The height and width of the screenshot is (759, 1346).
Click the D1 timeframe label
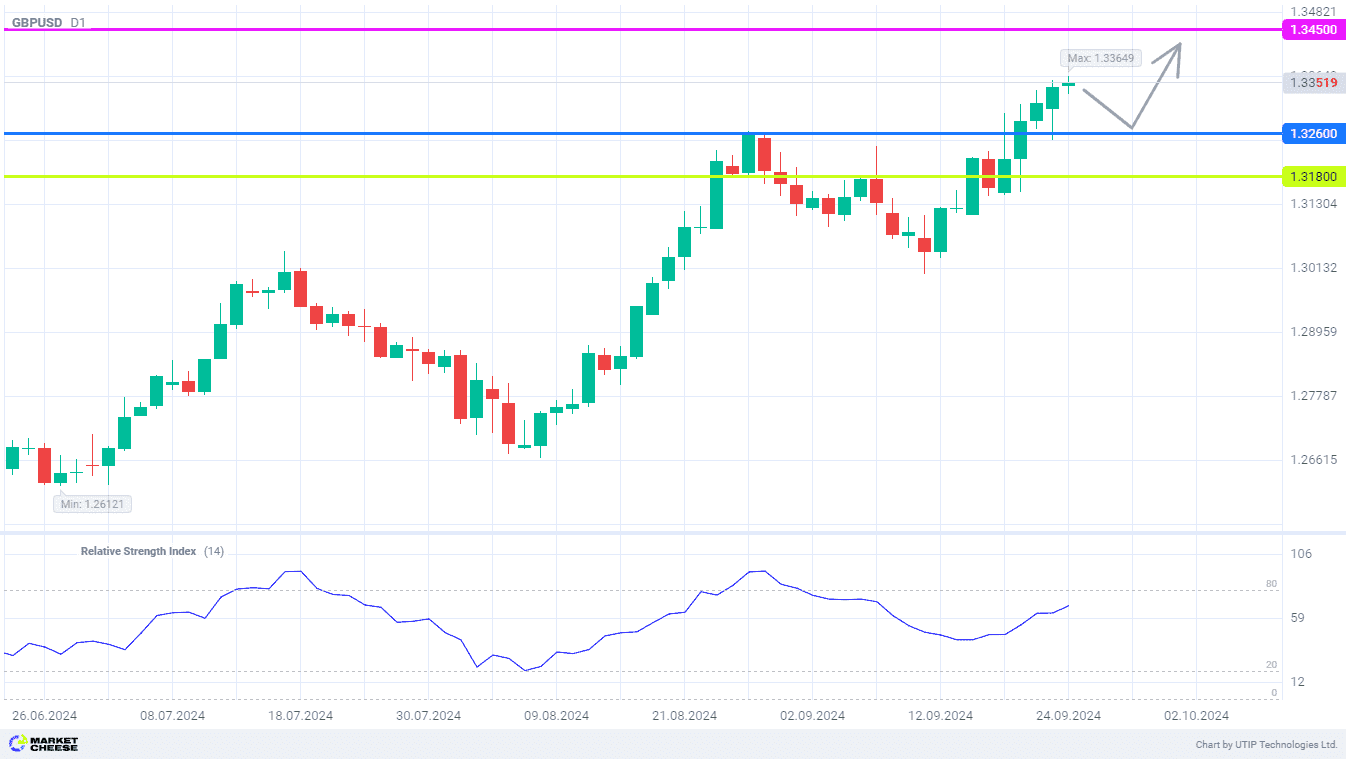click(x=78, y=22)
